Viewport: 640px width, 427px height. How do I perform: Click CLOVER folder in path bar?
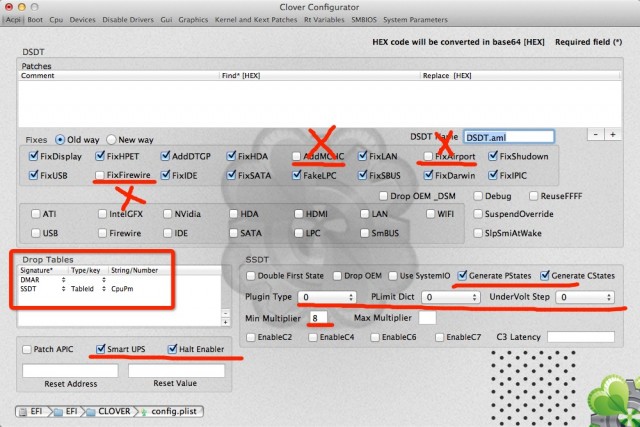pyautogui.click(x=109, y=411)
